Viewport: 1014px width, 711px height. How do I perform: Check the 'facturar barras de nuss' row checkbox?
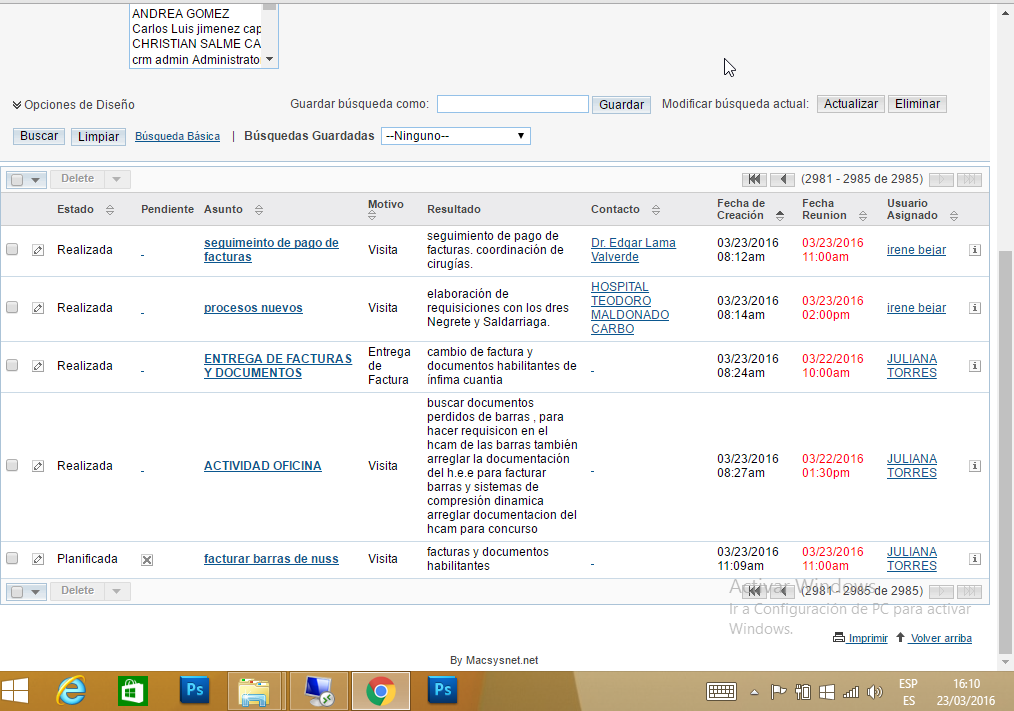tap(12, 559)
